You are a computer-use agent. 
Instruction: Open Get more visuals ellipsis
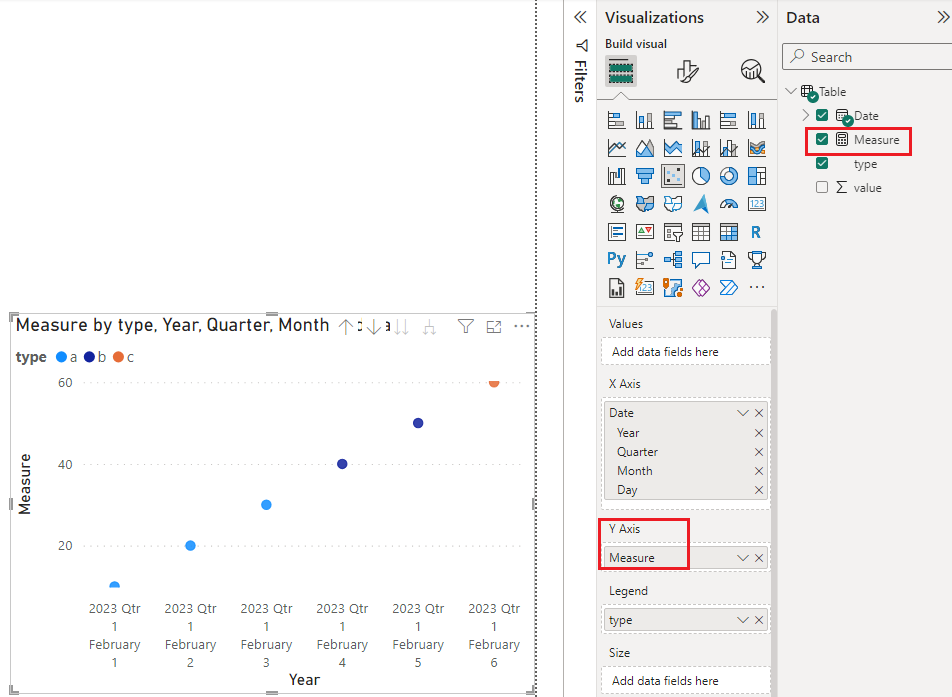click(x=756, y=287)
